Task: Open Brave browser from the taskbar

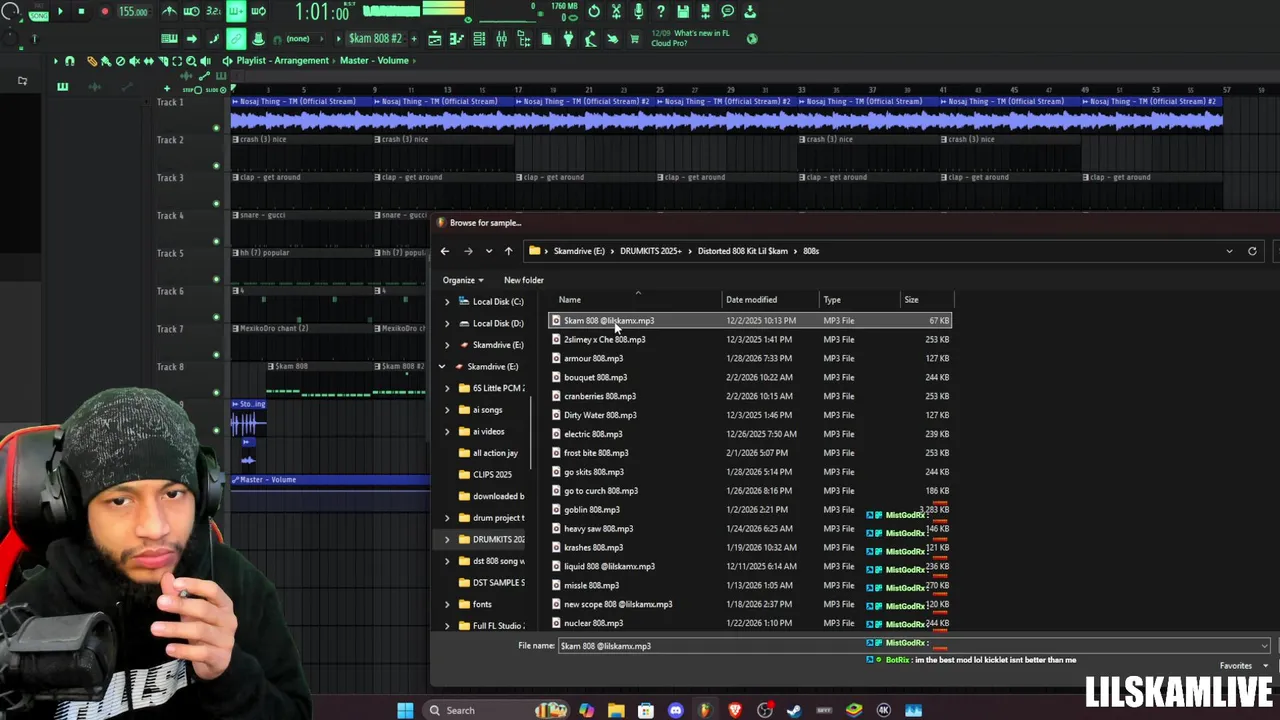Action: [x=735, y=710]
